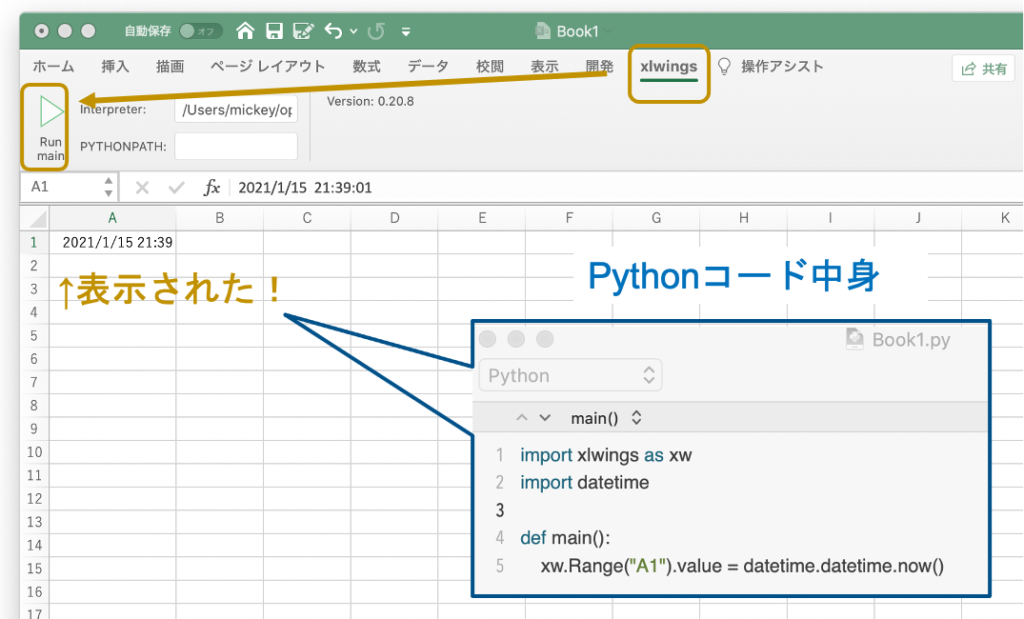This screenshot has width=1024, height=619.
Task: Click the down arrow of the Name Box stepper
Action: coord(108,192)
